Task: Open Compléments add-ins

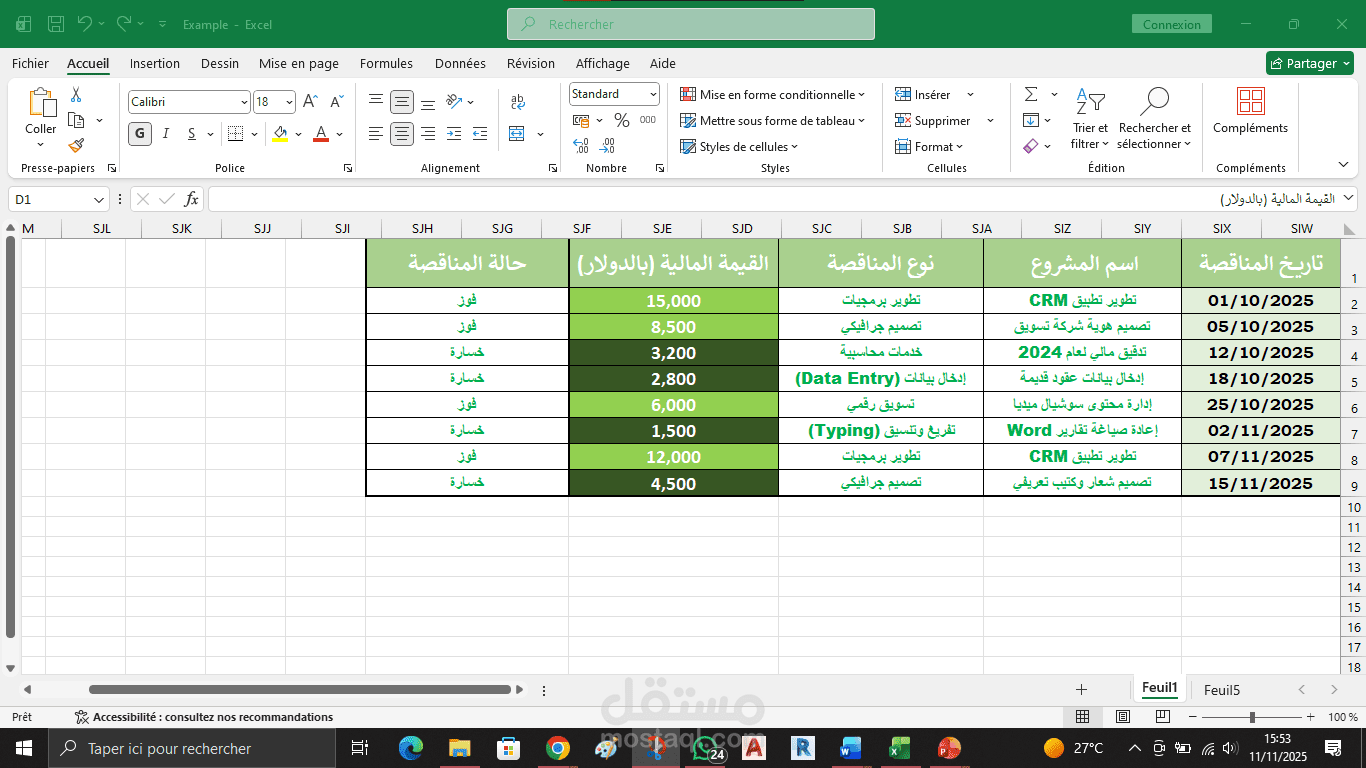Action: click(x=1250, y=111)
